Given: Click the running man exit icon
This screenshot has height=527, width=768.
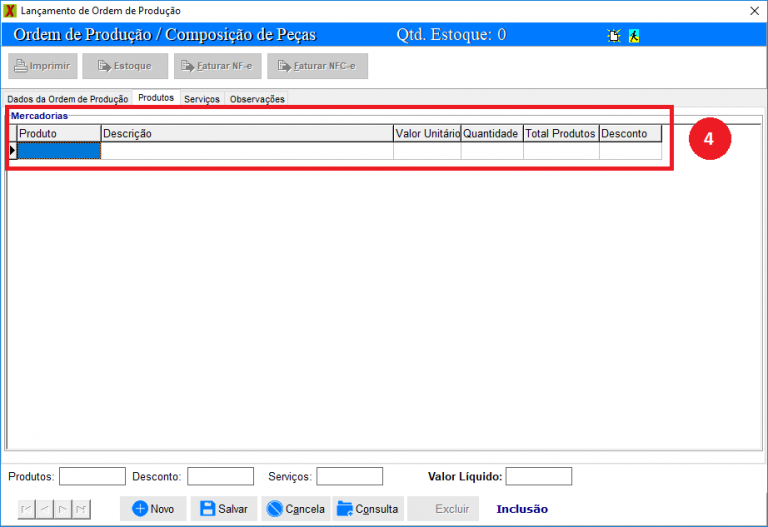Looking at the screenshot, I should 634,35.
